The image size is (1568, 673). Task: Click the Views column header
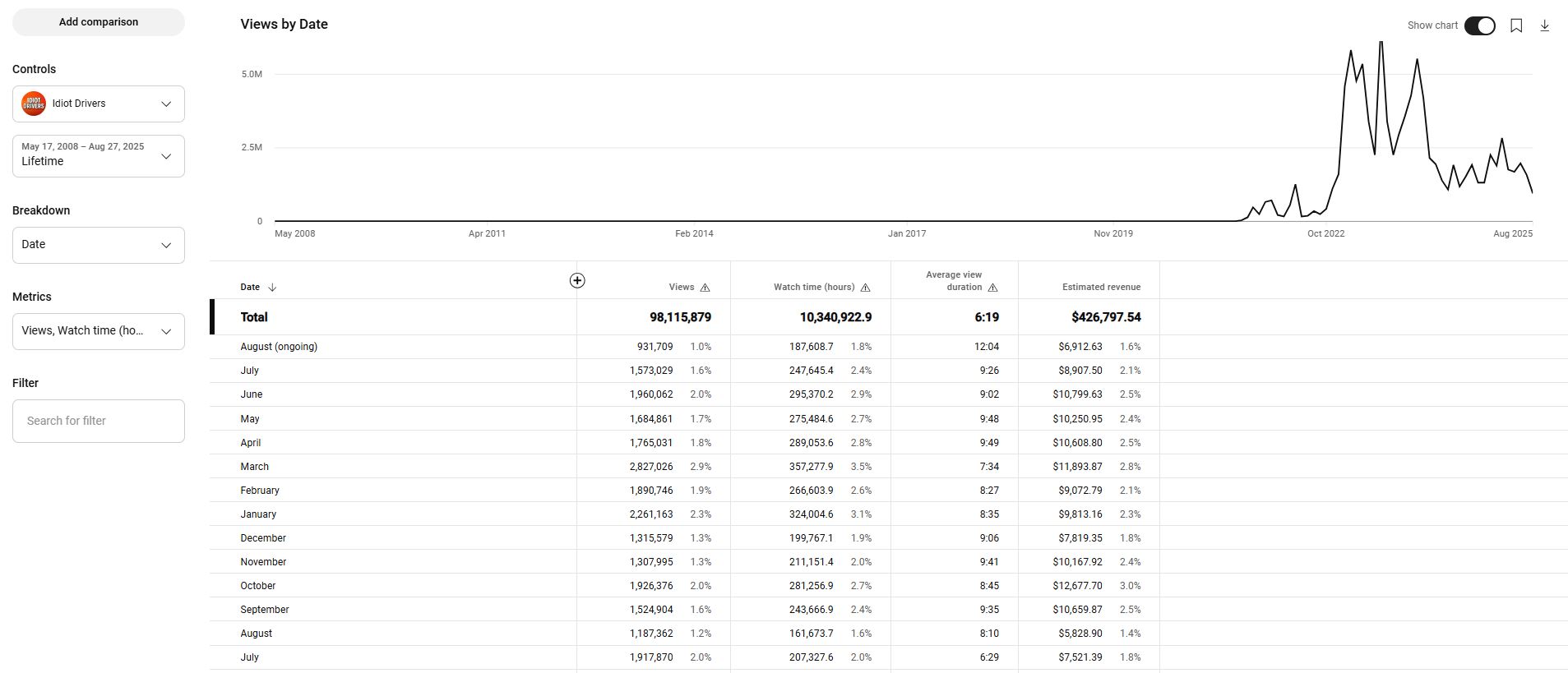681,288
